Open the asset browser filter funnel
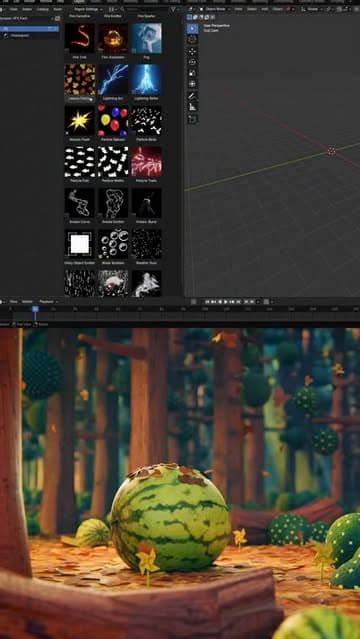360x639 pixels. click(174, 9)
